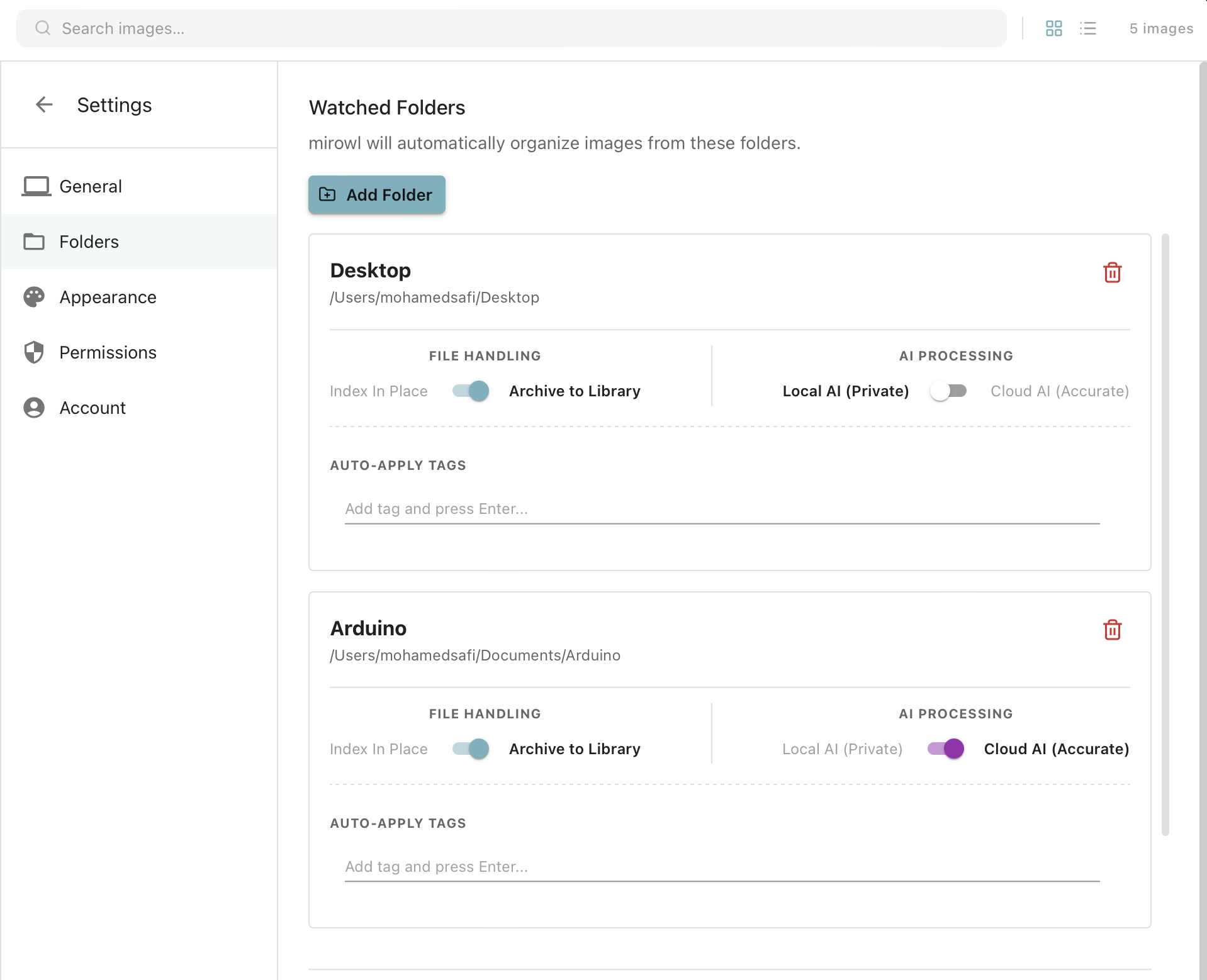Image resolution: width=1207 pixels, height=980 pixels.
Task: Toggle Desktop file handling switch
Action: coord(471,391)
